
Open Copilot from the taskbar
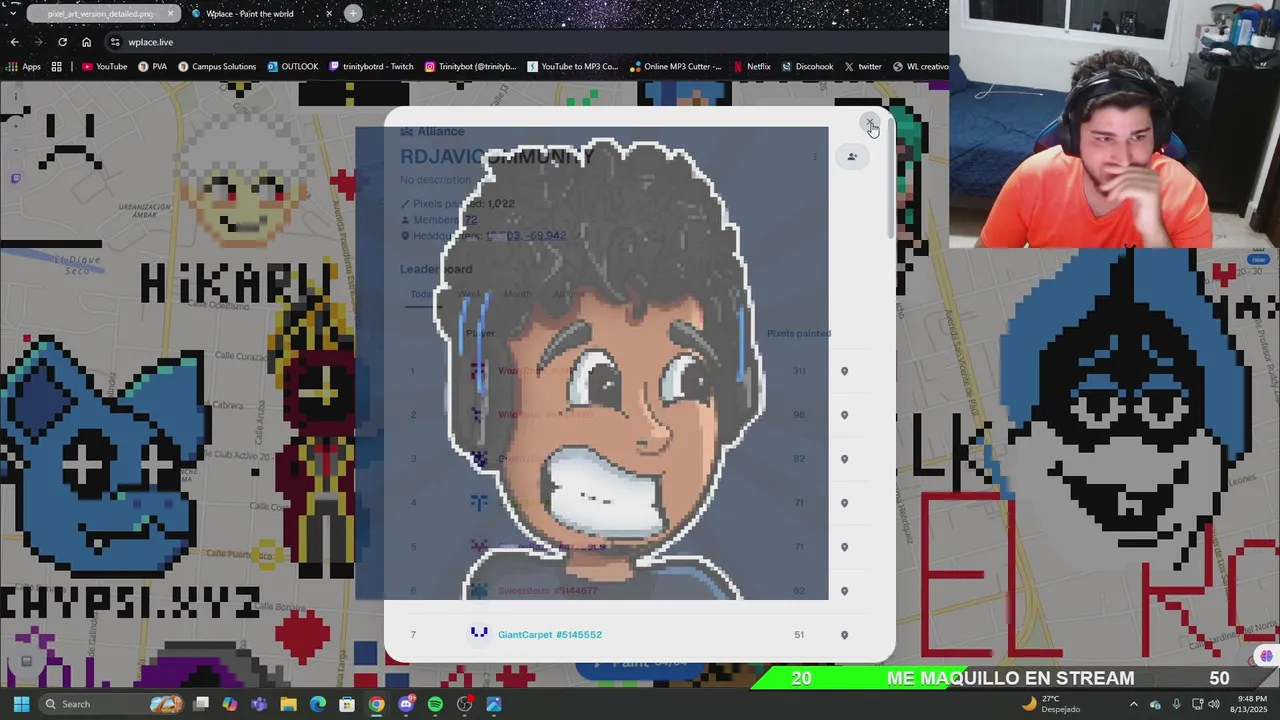pyautogui.click(x=230, y=704)
